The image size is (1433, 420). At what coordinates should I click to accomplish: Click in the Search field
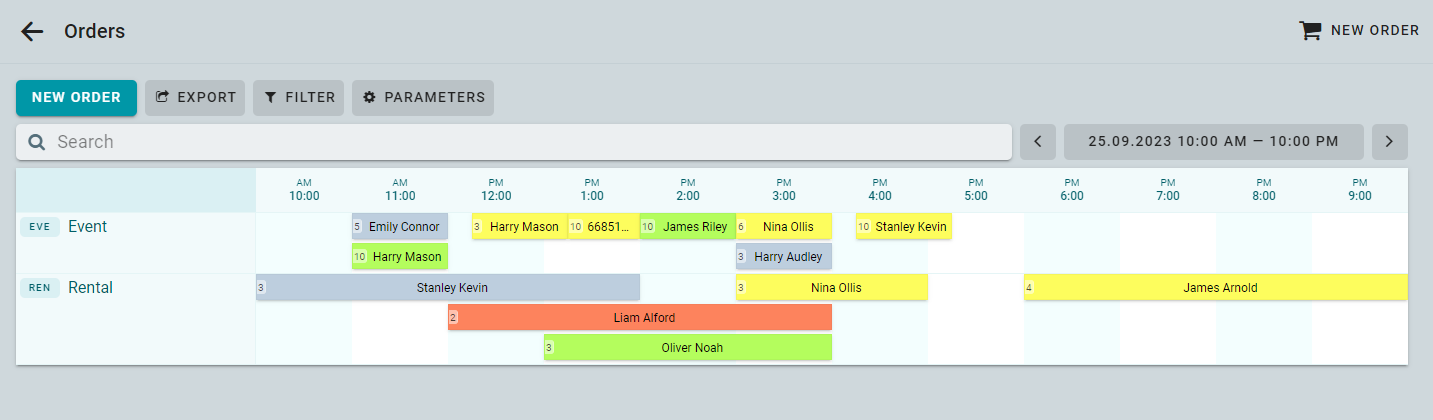coord(520,142)
